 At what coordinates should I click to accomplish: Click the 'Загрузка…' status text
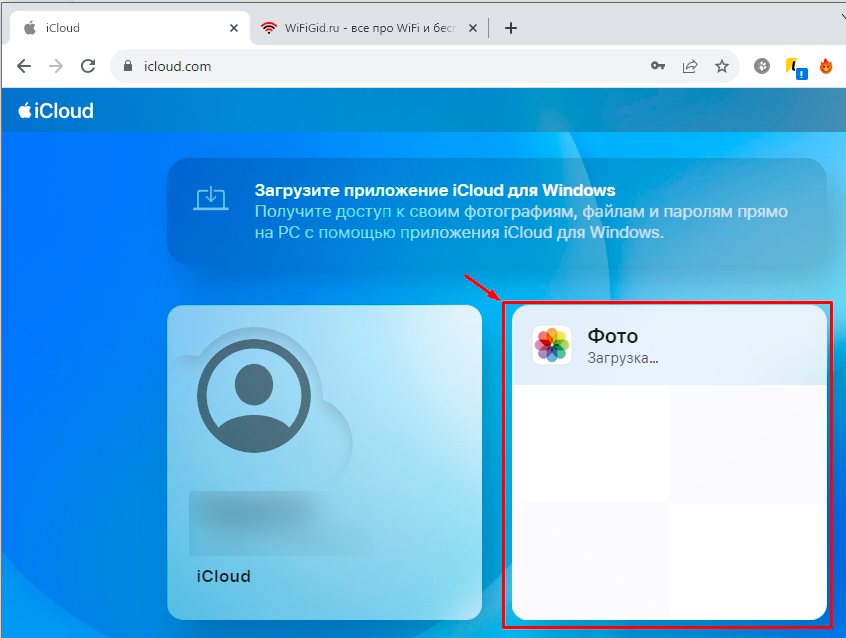[623, 358]
